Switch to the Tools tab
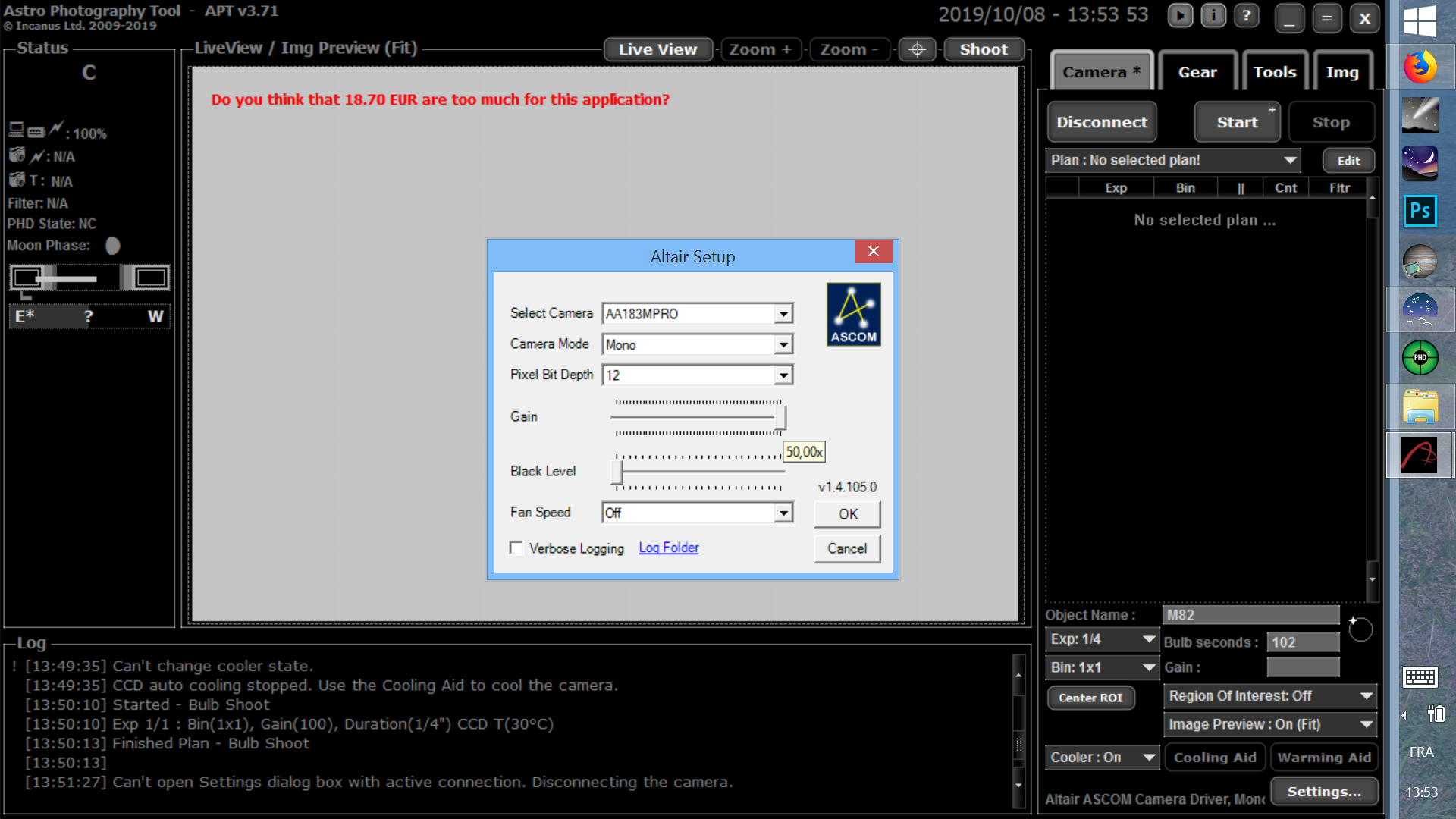 [1274, 72]
